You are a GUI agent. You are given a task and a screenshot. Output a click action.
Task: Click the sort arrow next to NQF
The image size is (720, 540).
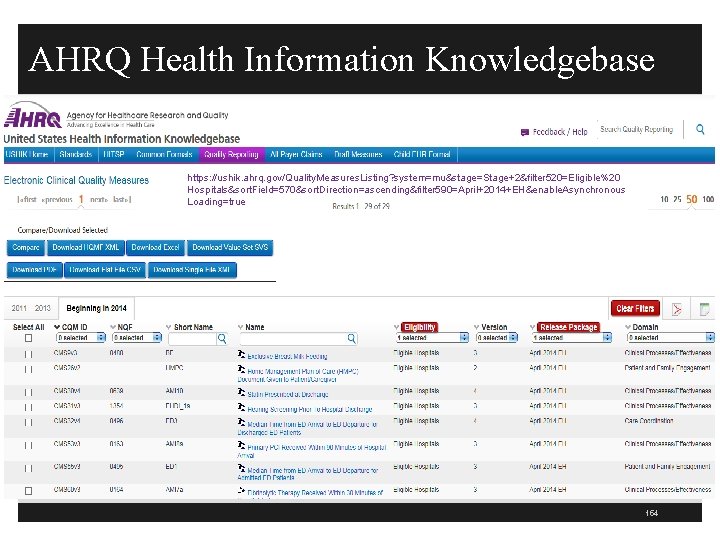coord(113,327)
